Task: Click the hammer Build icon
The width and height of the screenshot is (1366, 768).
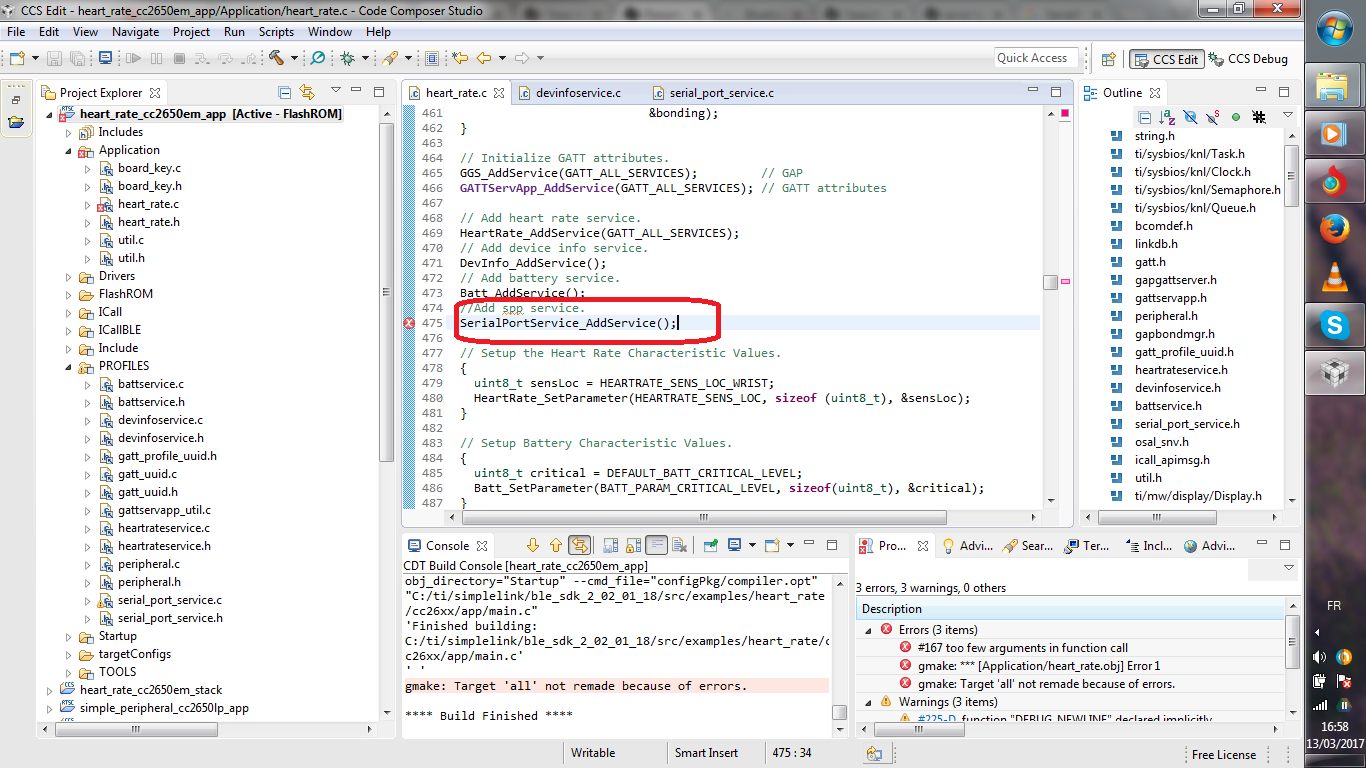Action: tap(275, 58)
